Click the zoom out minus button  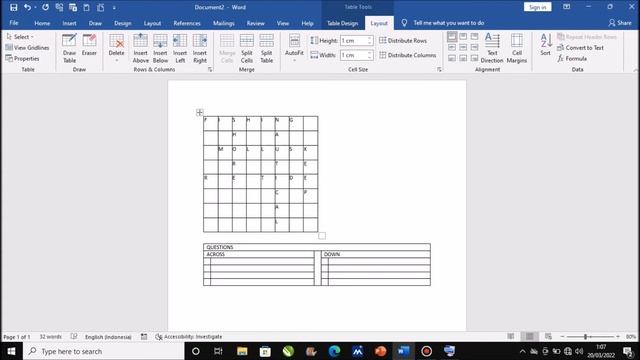click(x=562, y=337)
